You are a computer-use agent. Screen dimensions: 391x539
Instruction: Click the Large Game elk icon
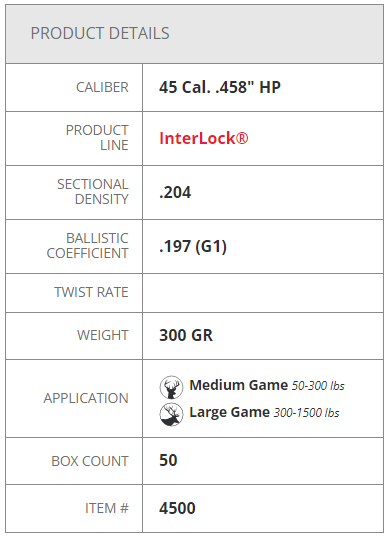[171, 414]
